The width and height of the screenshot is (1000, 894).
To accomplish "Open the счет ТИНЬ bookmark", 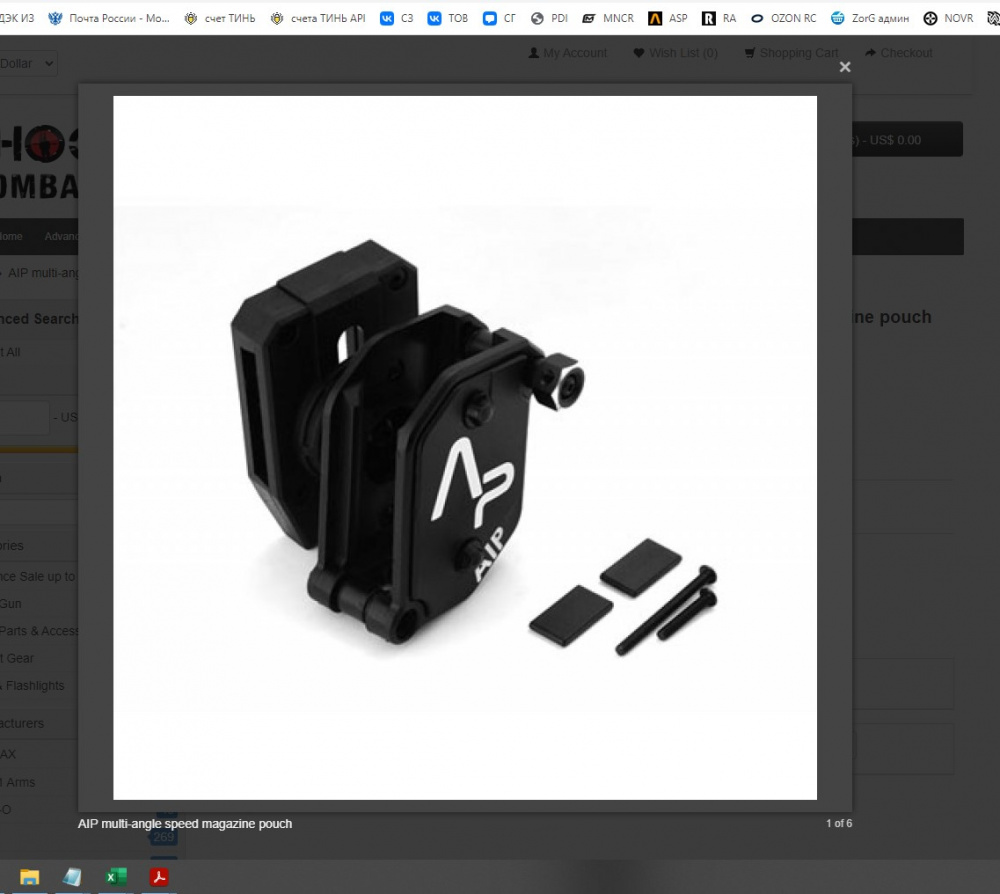I will click(x=219, y=18).
